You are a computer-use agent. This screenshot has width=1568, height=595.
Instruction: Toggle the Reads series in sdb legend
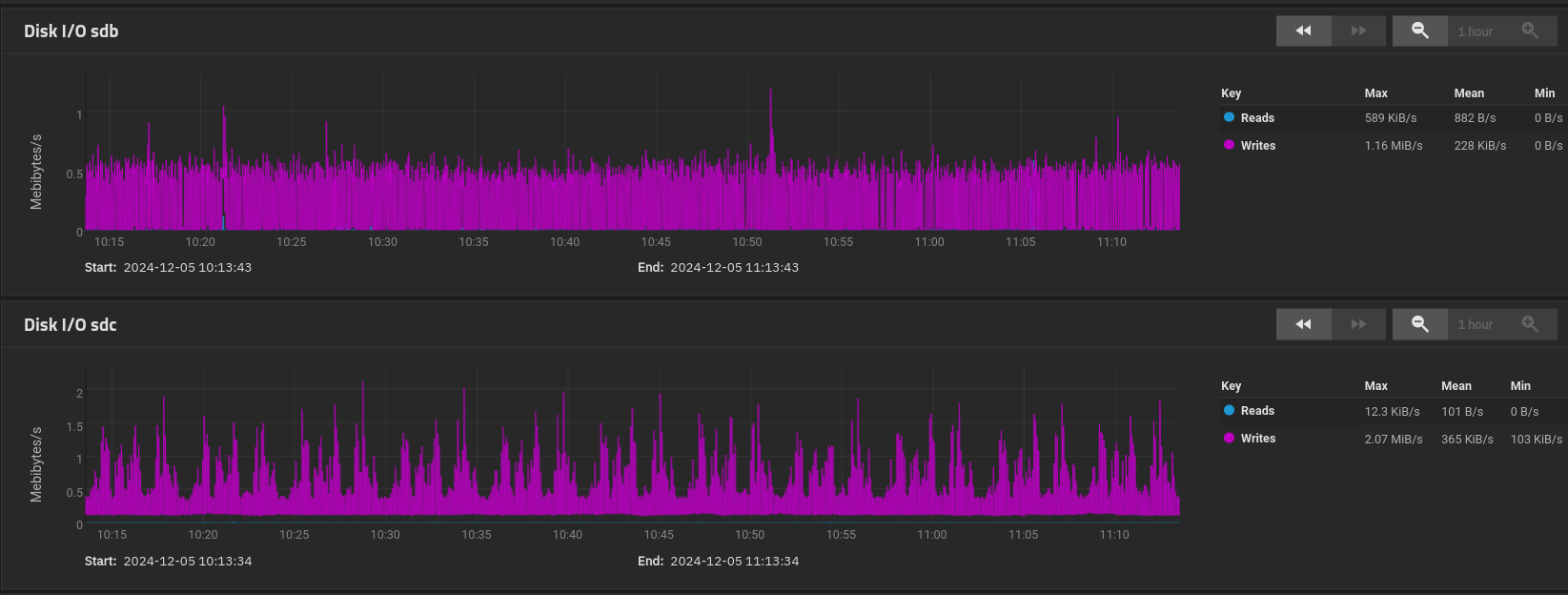tap(1256, 118)
